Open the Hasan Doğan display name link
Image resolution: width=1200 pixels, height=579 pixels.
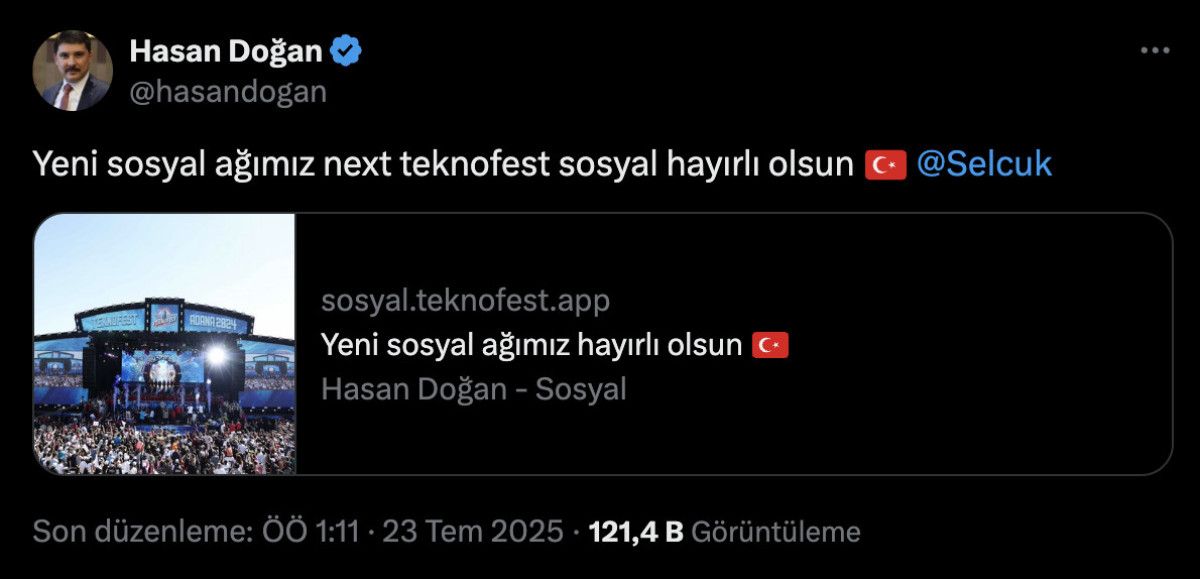tap(229, 51)
